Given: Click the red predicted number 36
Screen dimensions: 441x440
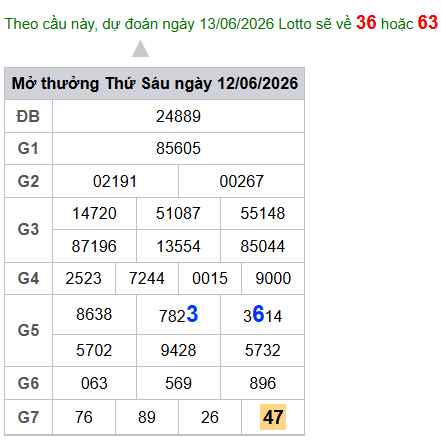Looking at the screenshot, I should click(366, 23).
